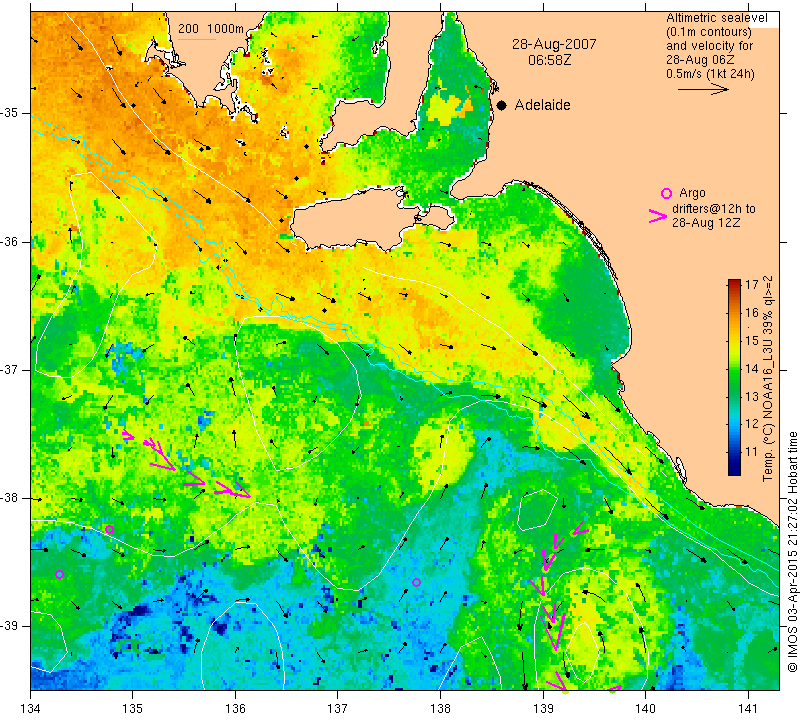The image size is (800, 720).
Task: Click the magenta drifter arrowhead in legend
Action: point(657,216)
